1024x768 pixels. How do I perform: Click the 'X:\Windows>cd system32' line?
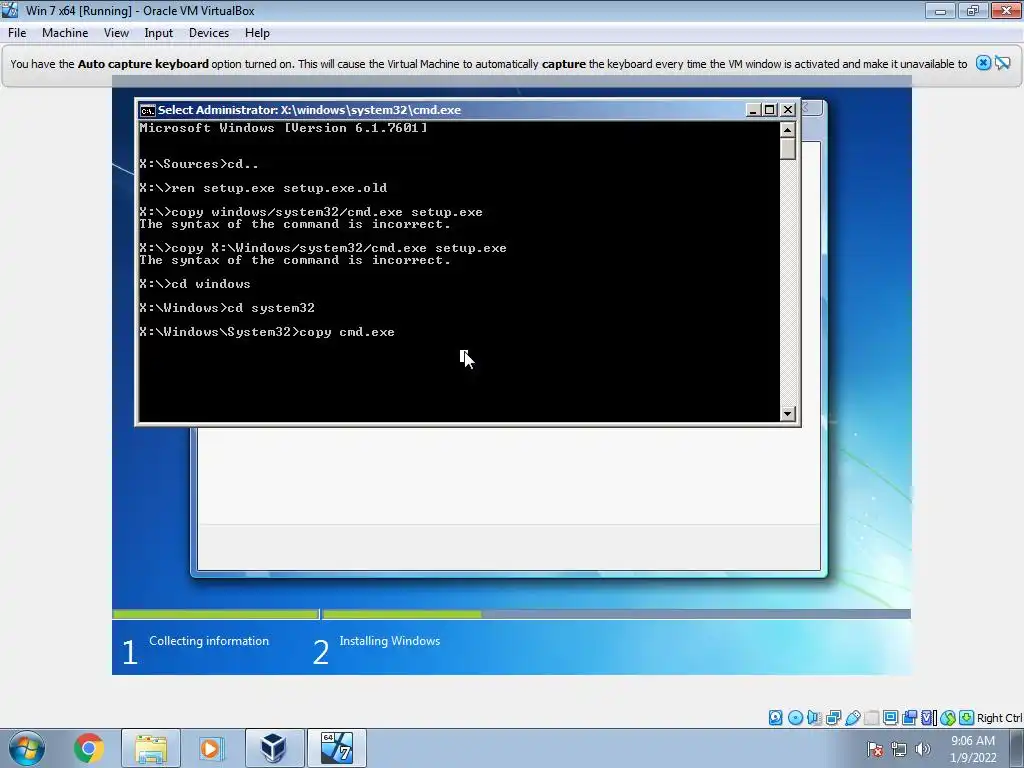click(227, 308)
